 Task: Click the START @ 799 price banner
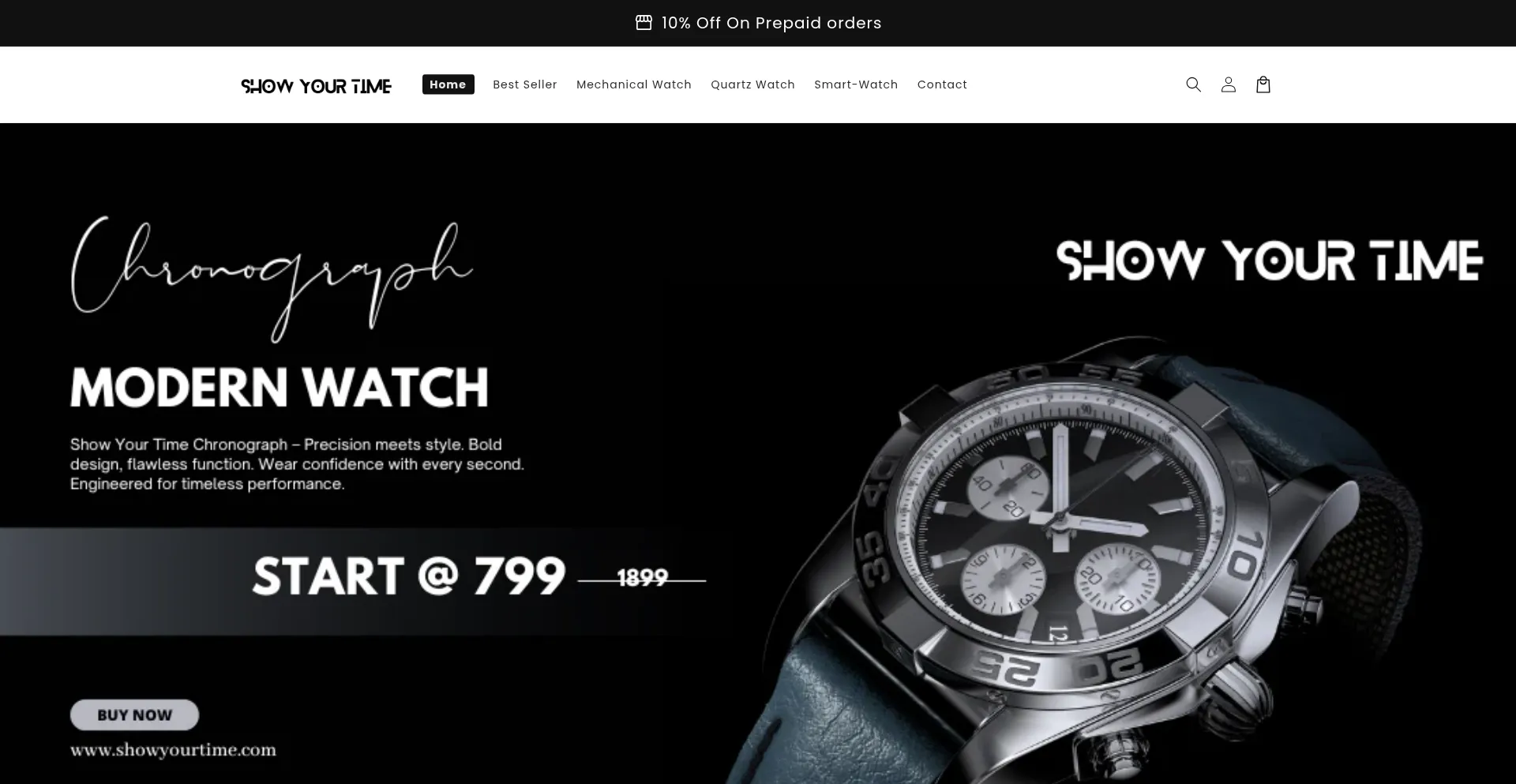pyautogui.click(x=409, y=576)
